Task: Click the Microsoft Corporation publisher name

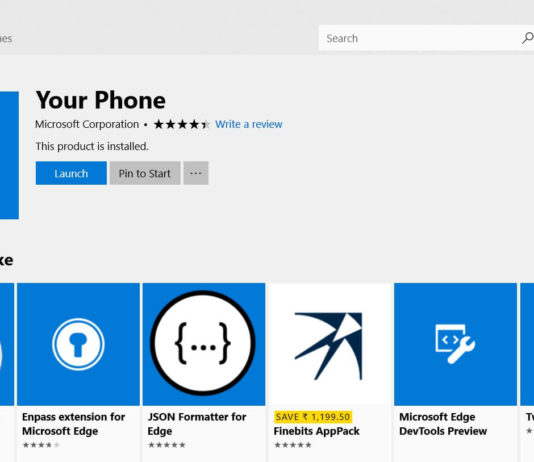Action: 87,124
